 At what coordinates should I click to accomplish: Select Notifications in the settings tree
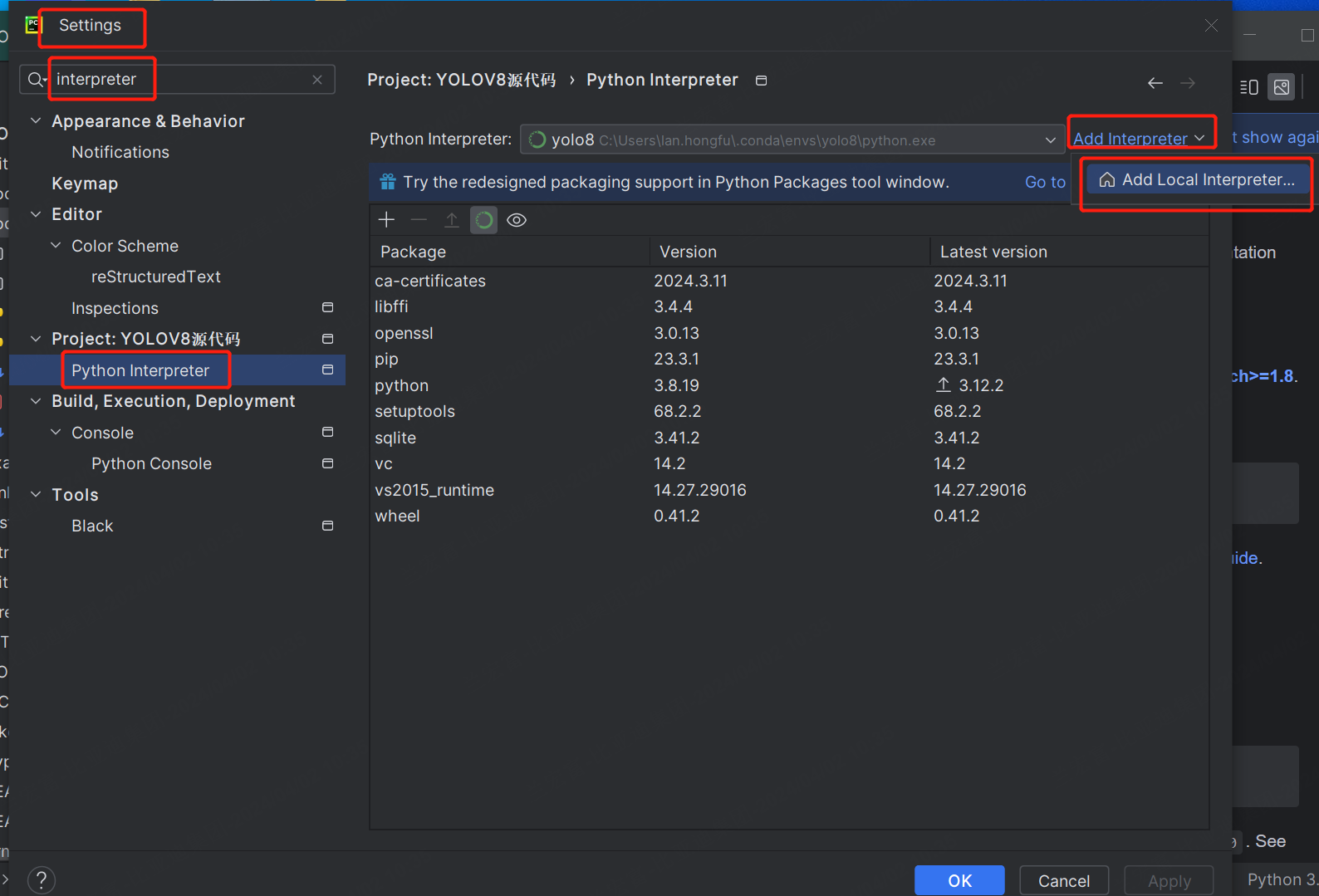(x=120, y=152)
